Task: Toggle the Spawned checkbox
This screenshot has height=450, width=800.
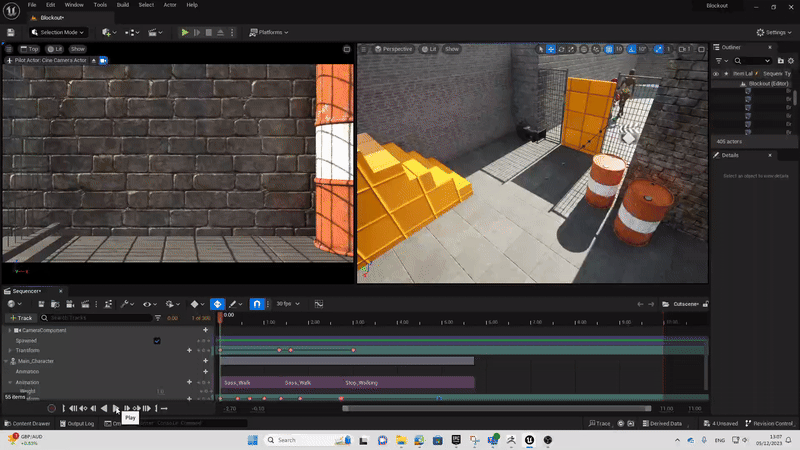Action: coord(157,340)
